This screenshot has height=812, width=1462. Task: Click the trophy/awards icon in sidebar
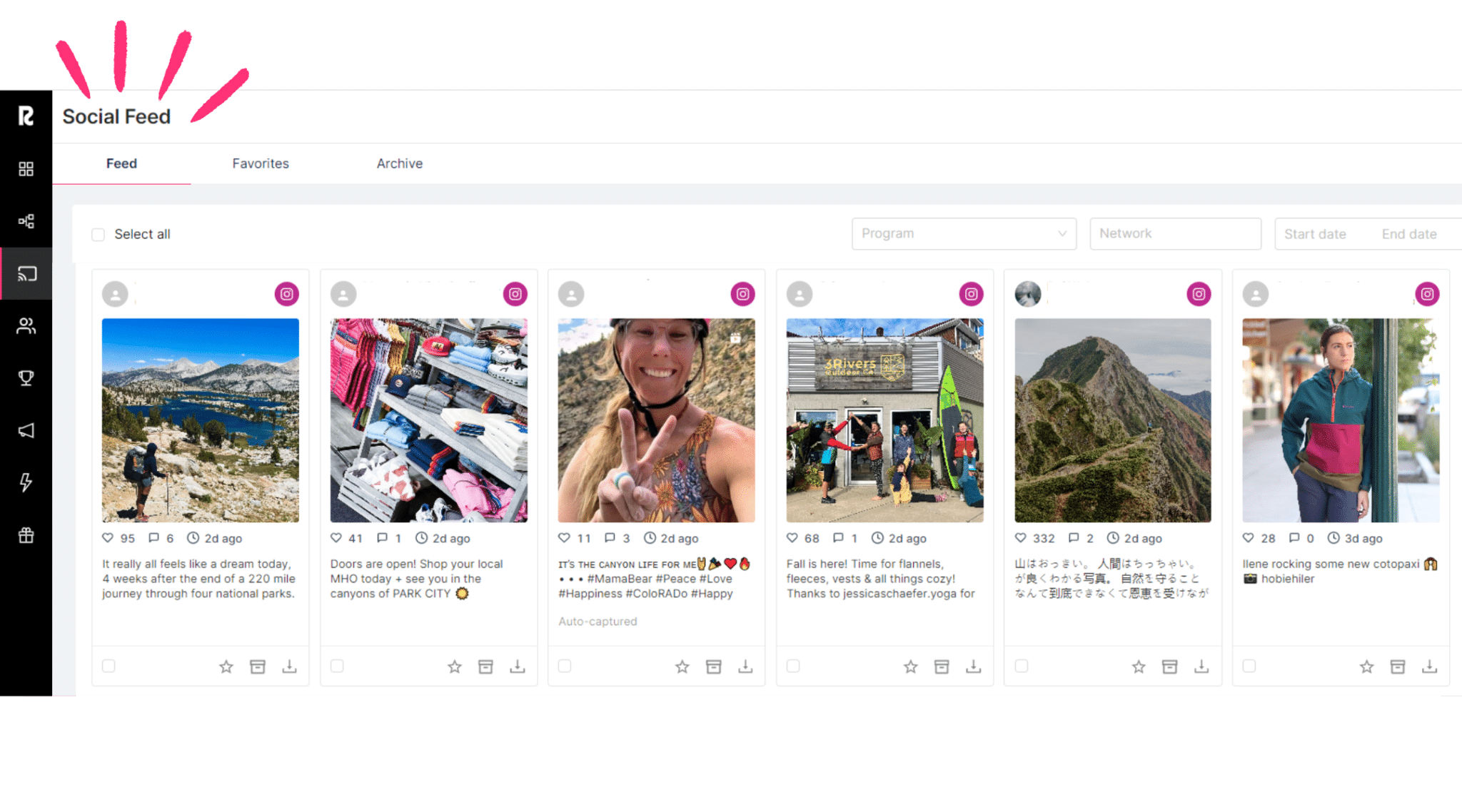(27, 379)
